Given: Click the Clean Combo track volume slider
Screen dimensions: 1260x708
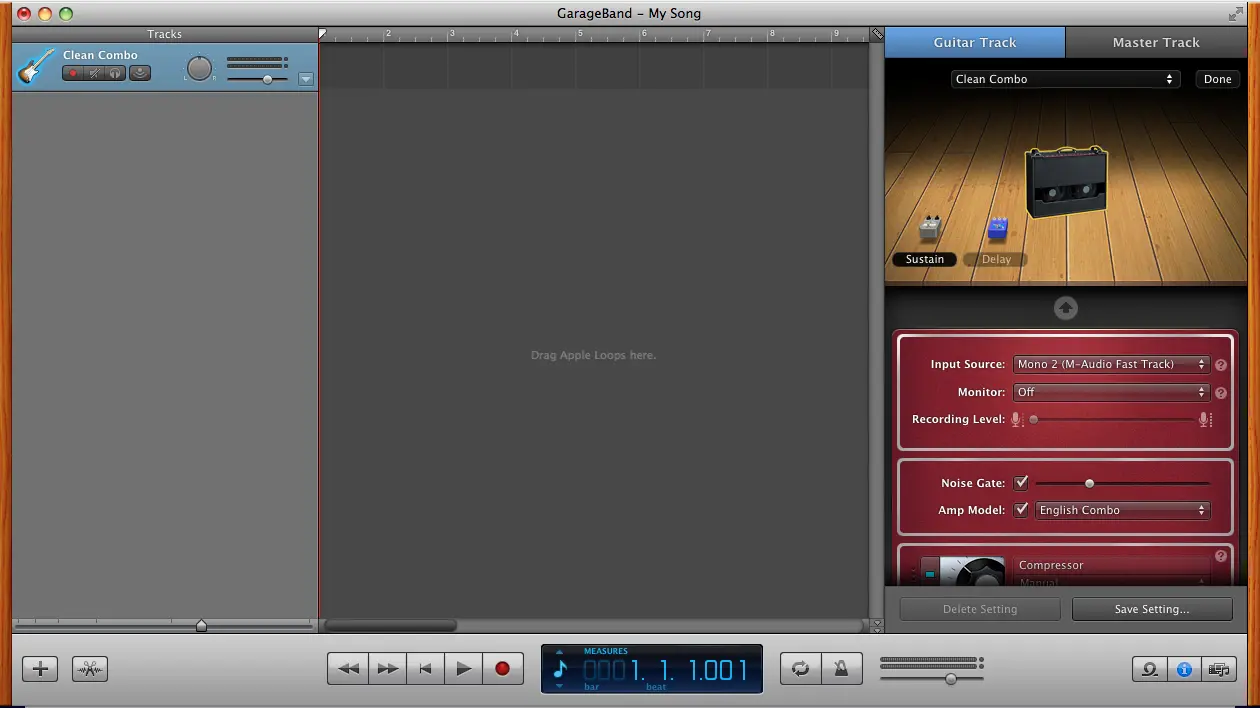Looking at the screenshot, I should tap(257, 79).
